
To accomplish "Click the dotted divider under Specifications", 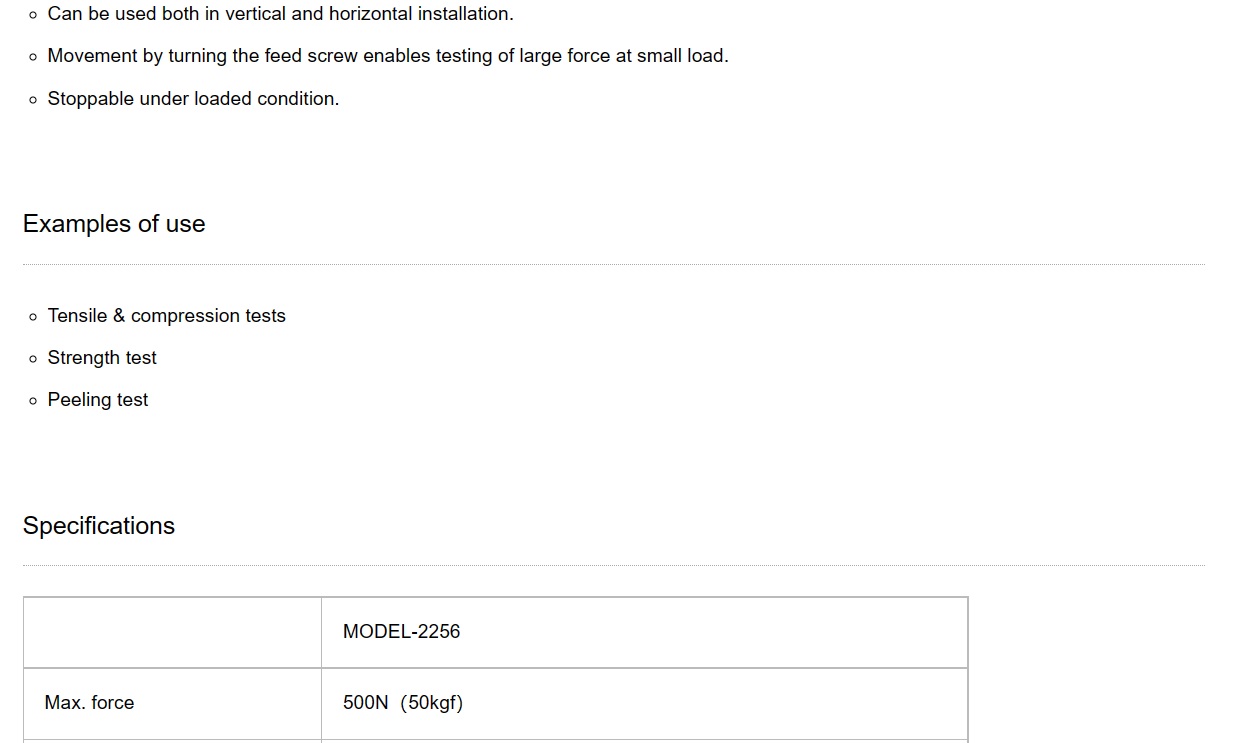I will click(614, 566).
